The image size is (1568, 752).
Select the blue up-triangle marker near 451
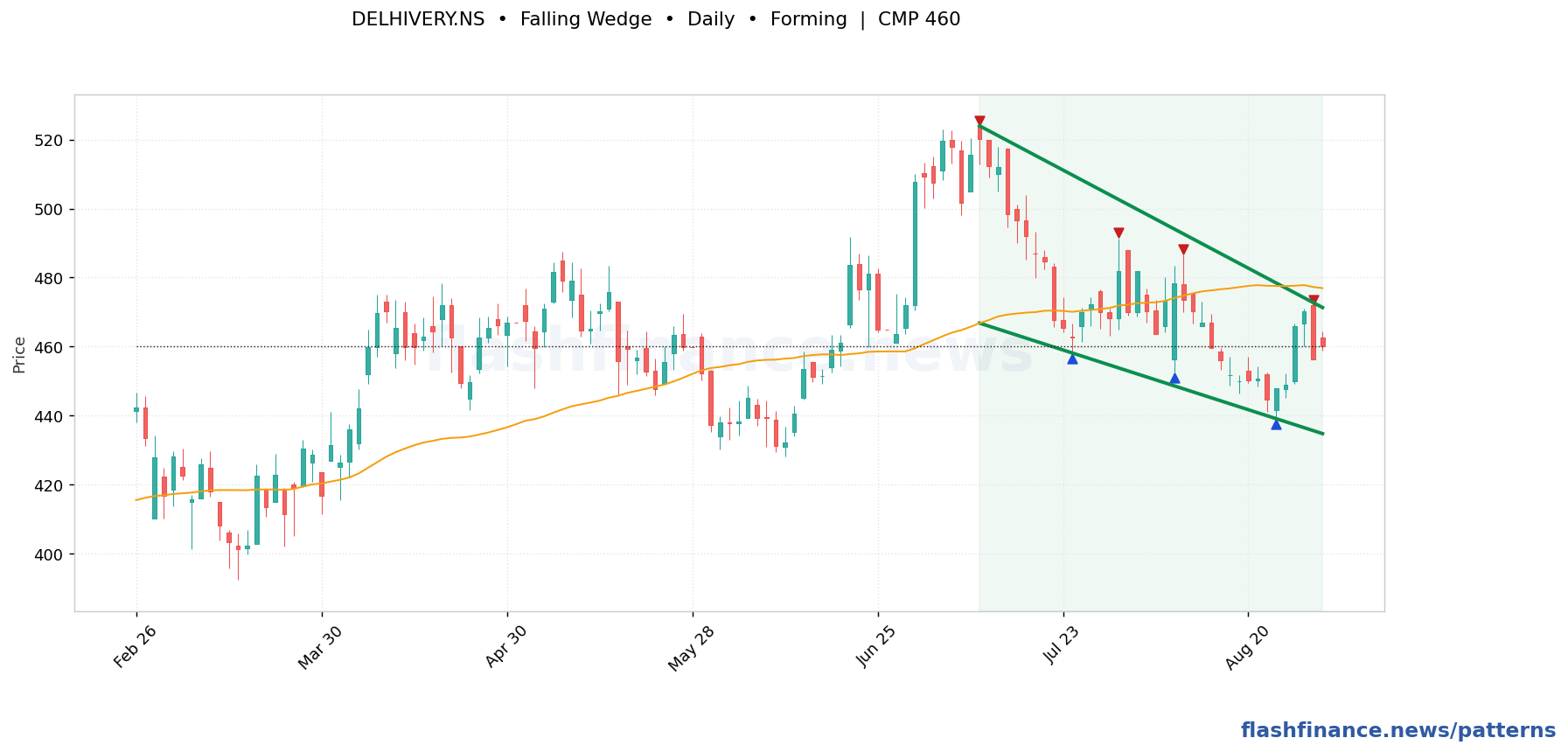click(x=1174, y=378)
